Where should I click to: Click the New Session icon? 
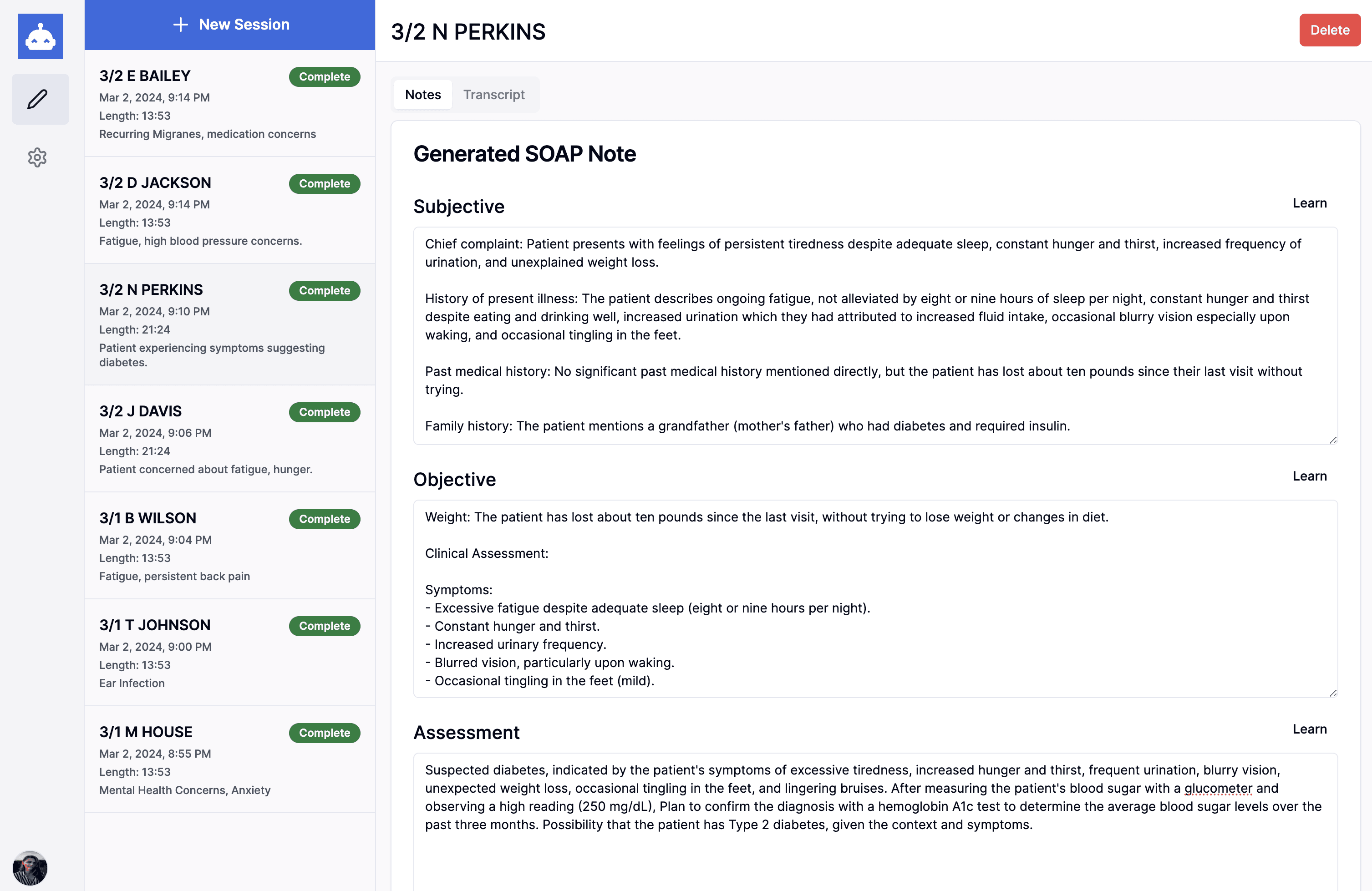(180, 24)
